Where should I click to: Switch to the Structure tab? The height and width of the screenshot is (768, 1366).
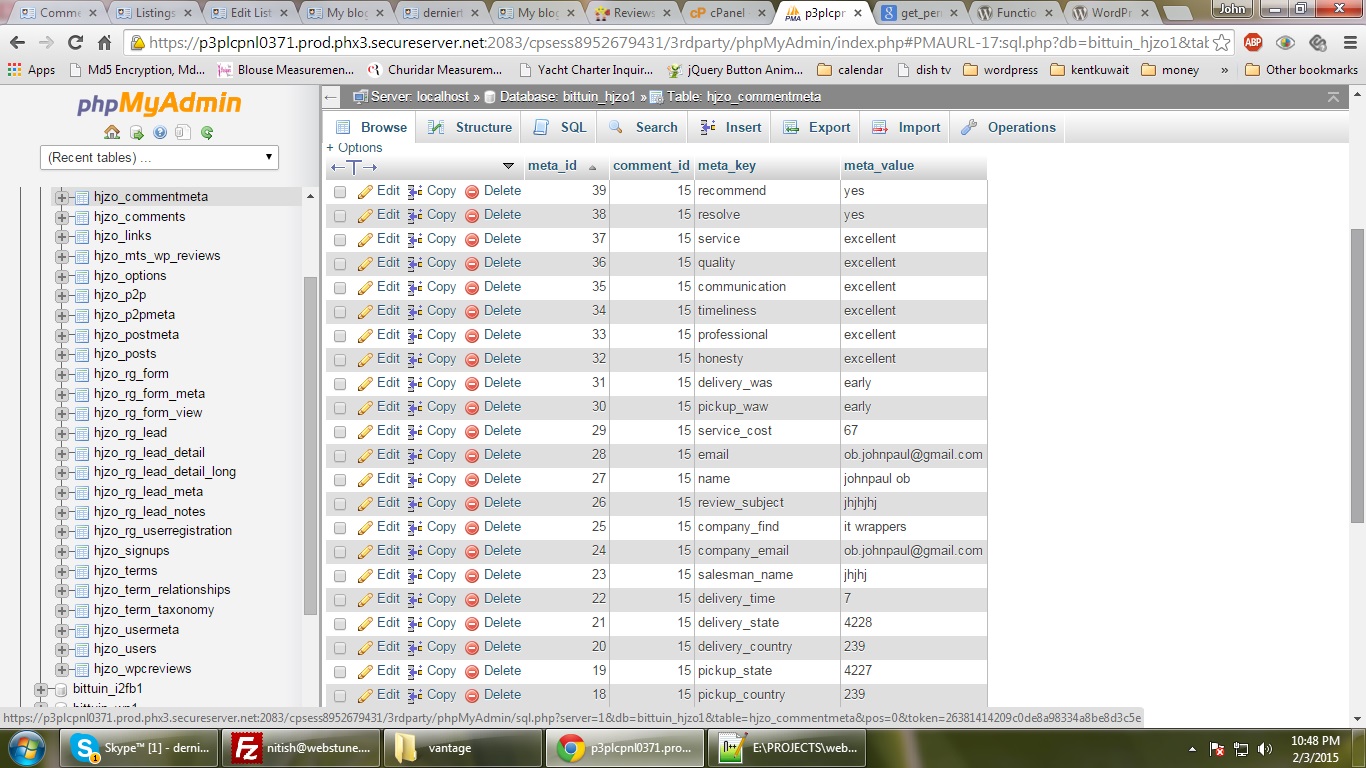point(469,127)
